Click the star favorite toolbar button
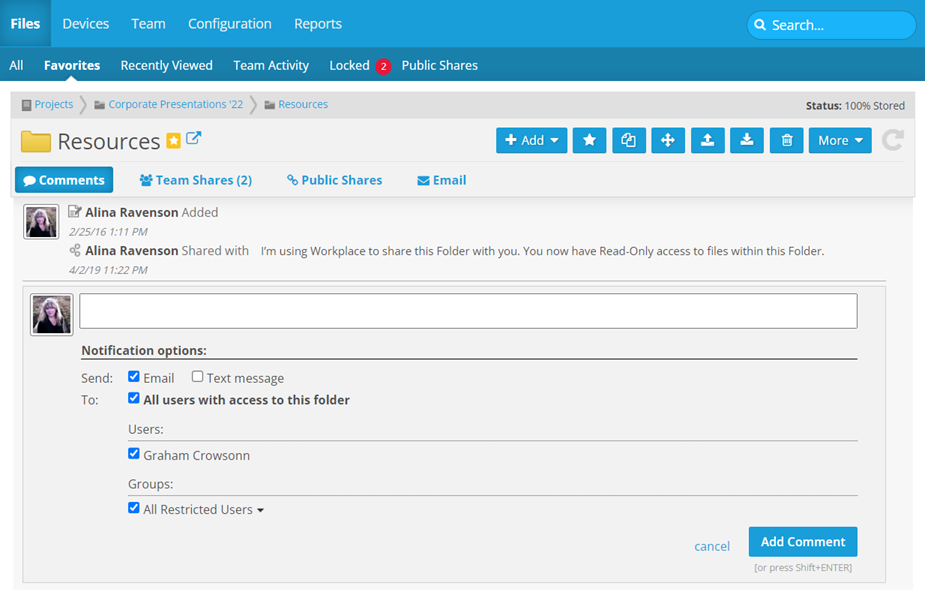Viewport: 926px width, 592px height. (589, 141)
